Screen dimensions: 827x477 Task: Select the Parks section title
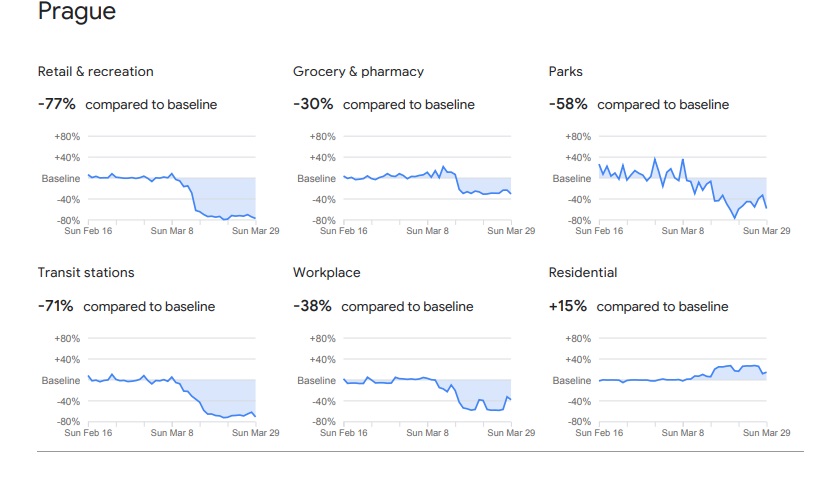coord(566,72)
